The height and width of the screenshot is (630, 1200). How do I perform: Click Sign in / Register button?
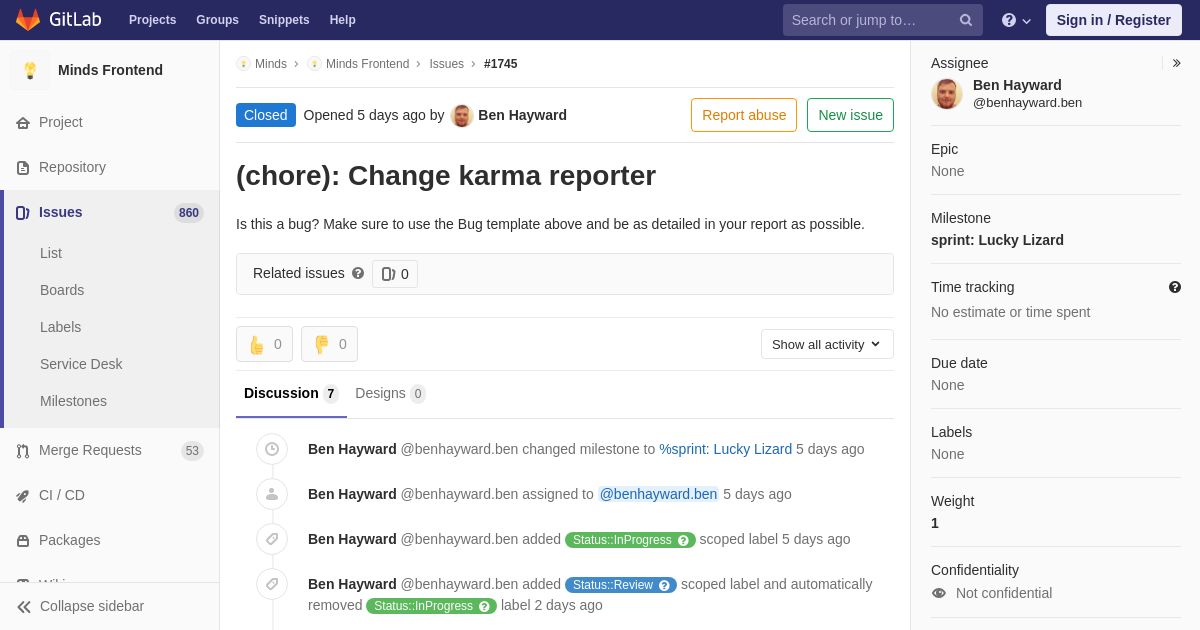tap(1114, 20)
